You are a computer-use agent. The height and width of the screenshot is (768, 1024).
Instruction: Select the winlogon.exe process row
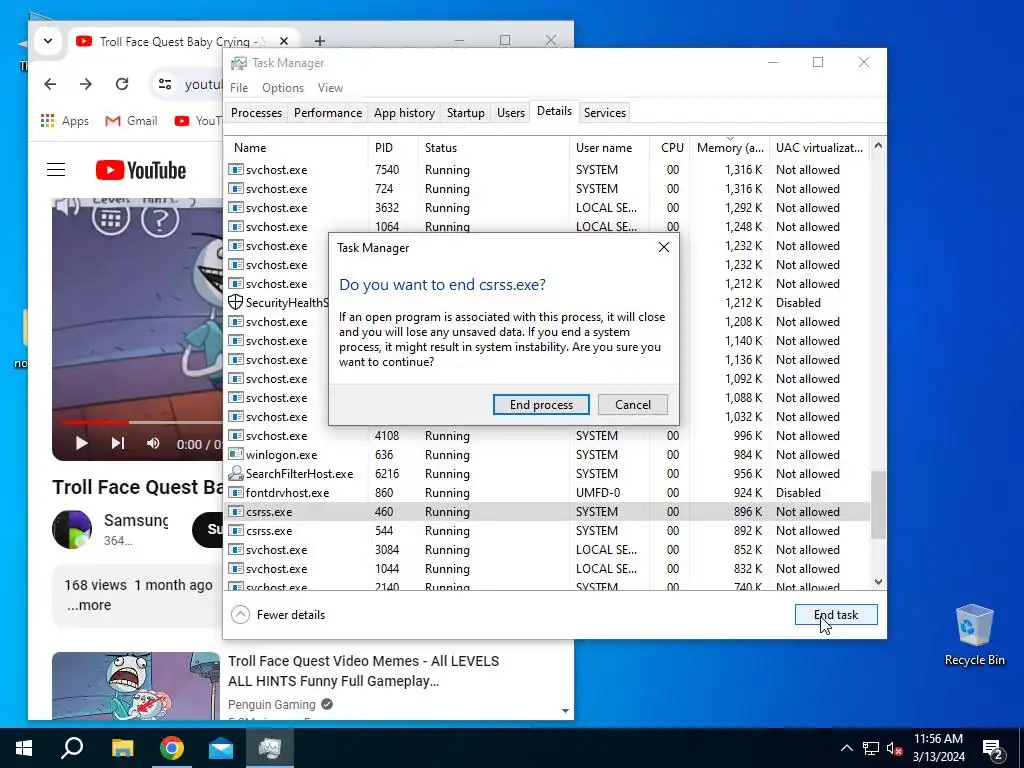click(547, 455)
